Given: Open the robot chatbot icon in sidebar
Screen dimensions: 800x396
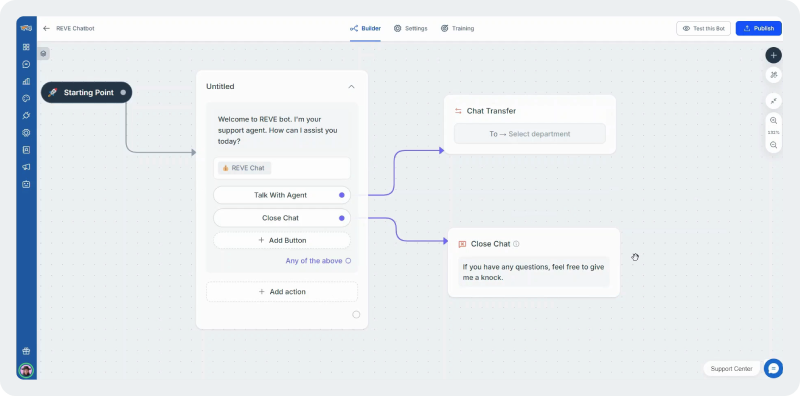Looking at the screenshot, I should [x=26, y=184].
